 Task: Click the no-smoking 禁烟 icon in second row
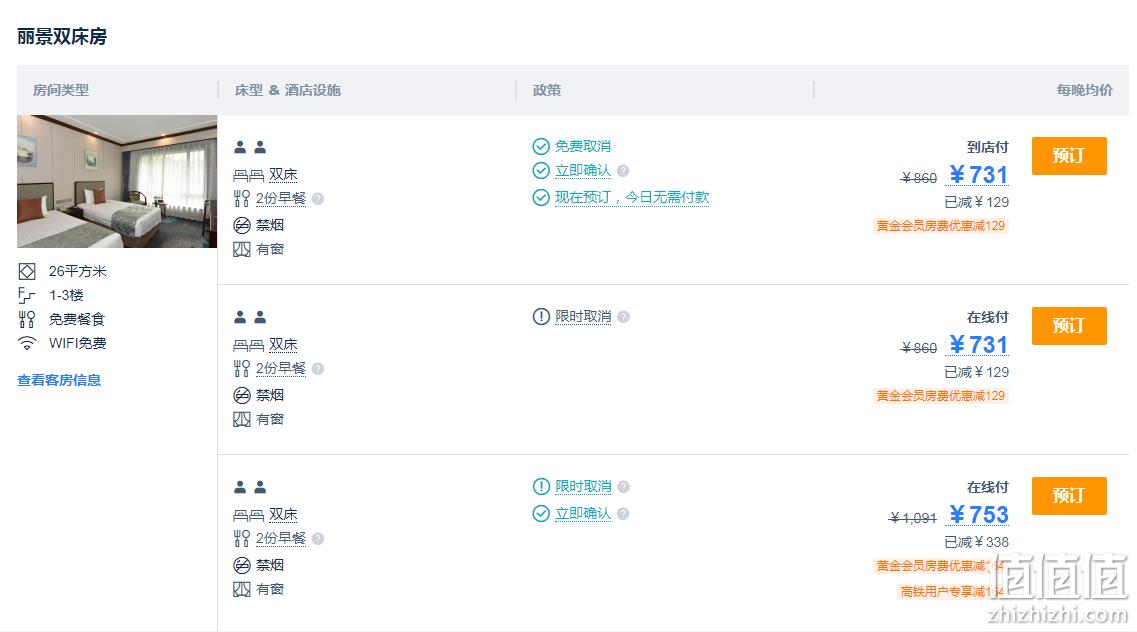[x=241, y=396]
